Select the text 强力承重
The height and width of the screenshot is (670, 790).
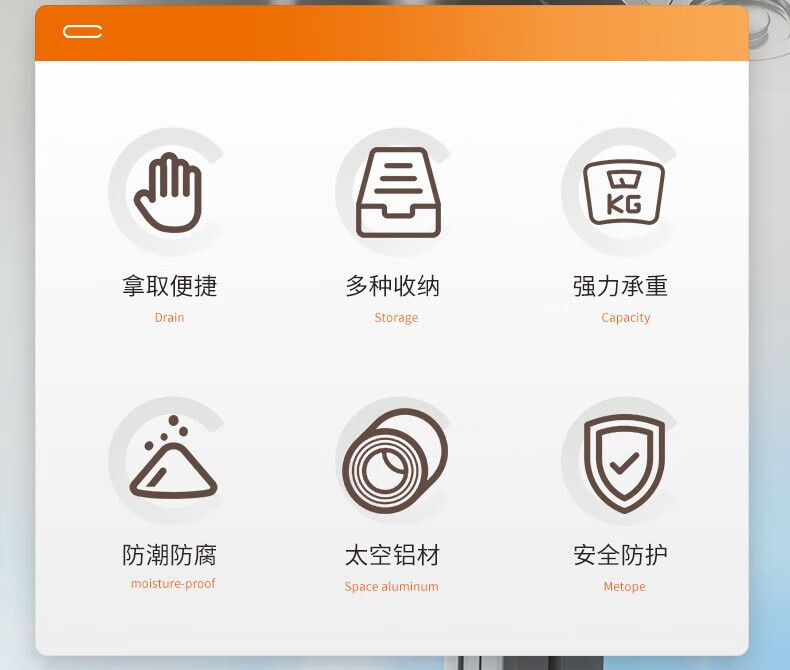coord(620,286)
